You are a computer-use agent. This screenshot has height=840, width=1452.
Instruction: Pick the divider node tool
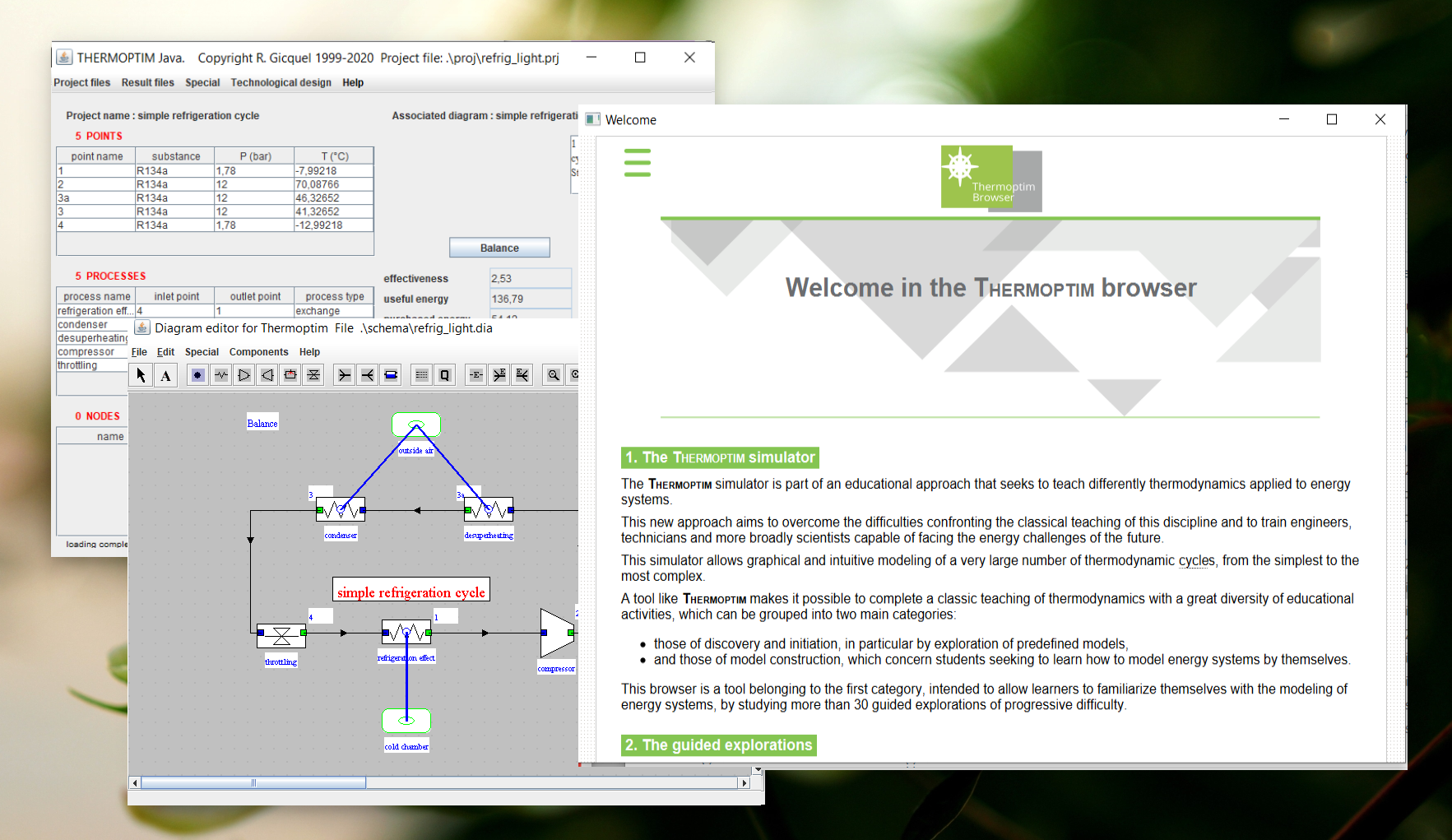368,375
